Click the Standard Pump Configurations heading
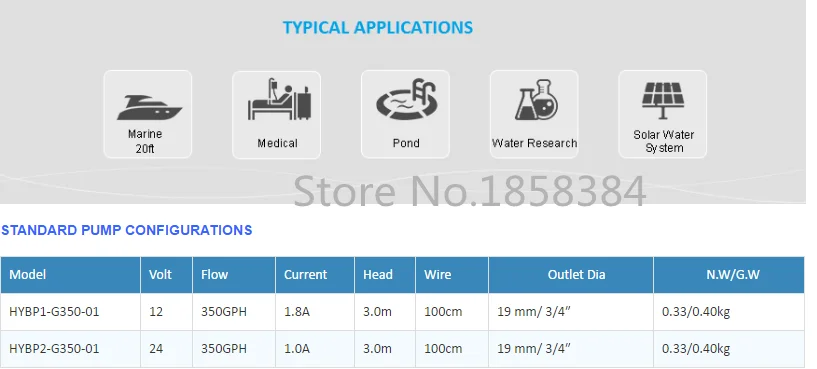 [127, 230]
